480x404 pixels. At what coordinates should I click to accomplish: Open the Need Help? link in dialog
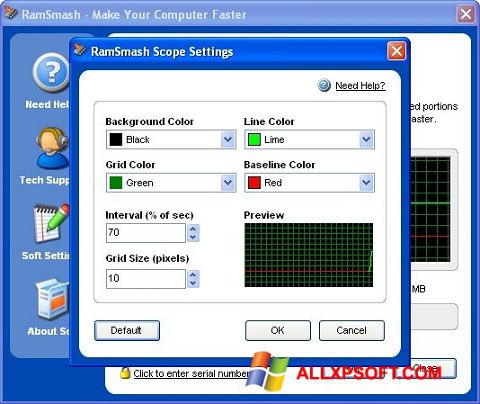360,86
